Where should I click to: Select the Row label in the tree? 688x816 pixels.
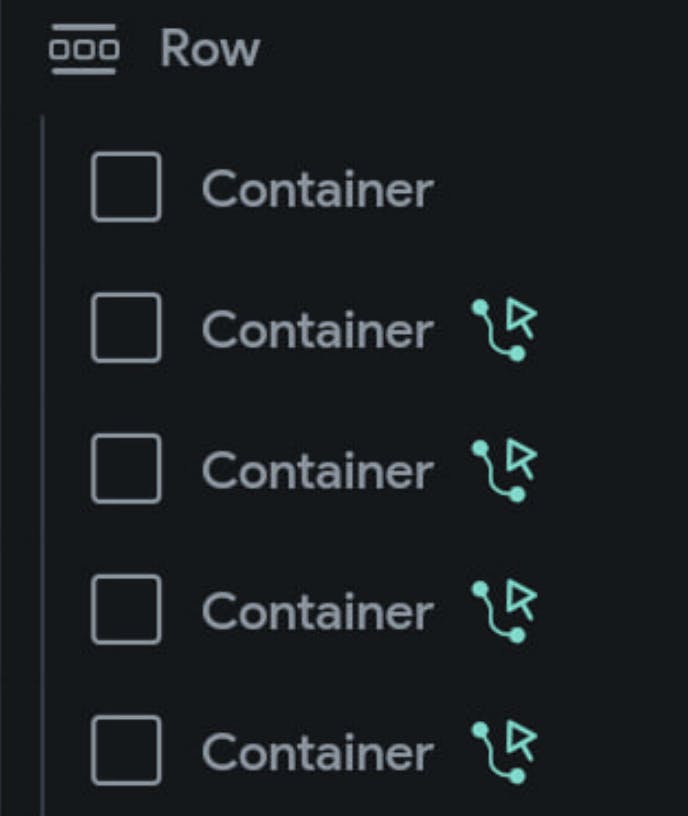click(209, 49)
